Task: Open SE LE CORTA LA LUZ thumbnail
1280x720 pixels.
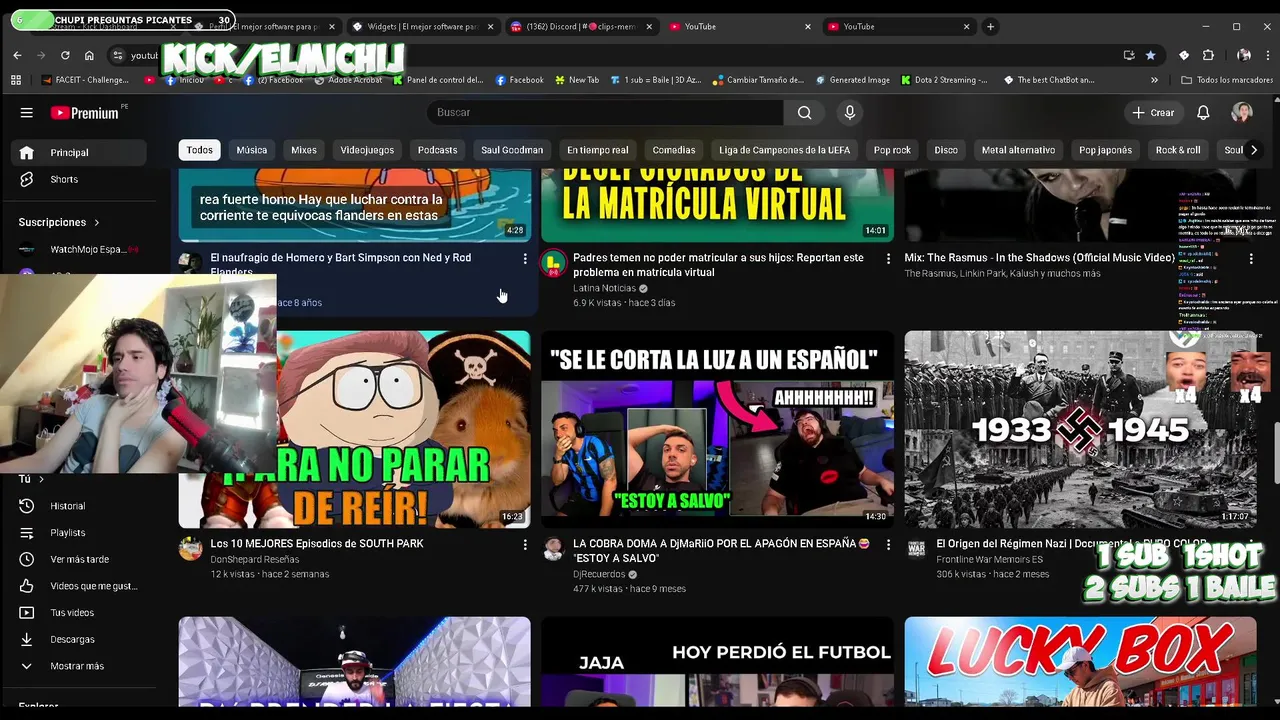Action: (x=717, y=429)
